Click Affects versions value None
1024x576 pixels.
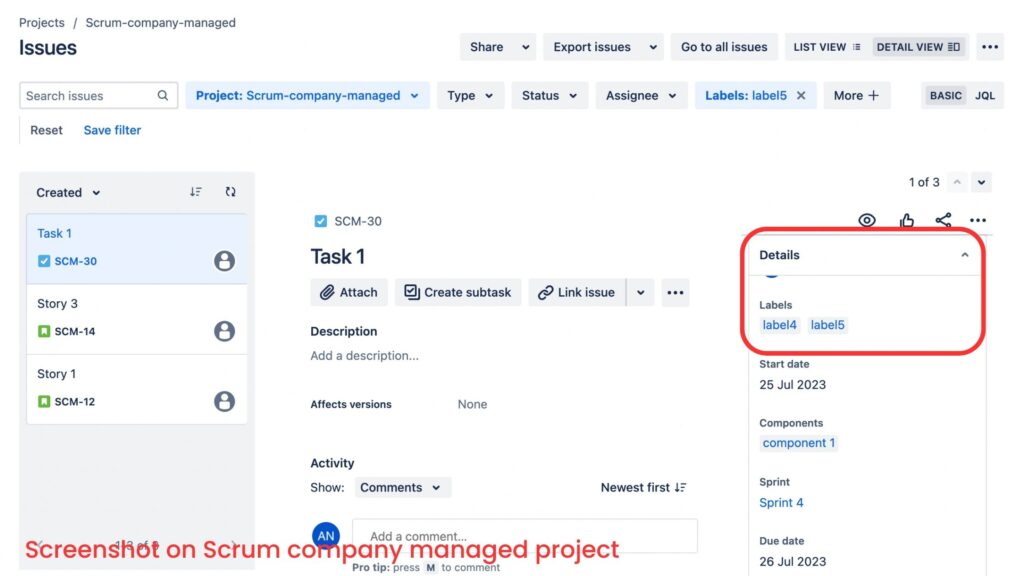tap(472, 404)
